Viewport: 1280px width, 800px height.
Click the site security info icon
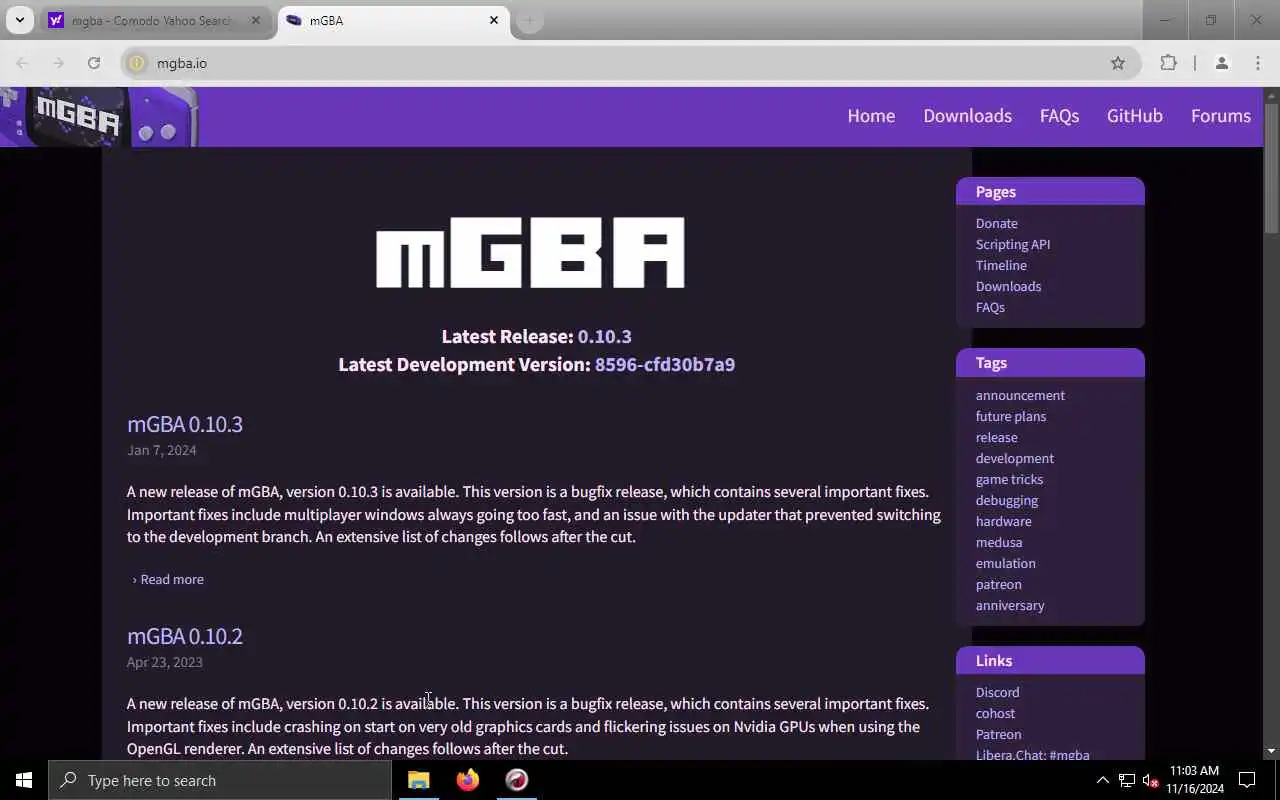[x=137, y=63]
